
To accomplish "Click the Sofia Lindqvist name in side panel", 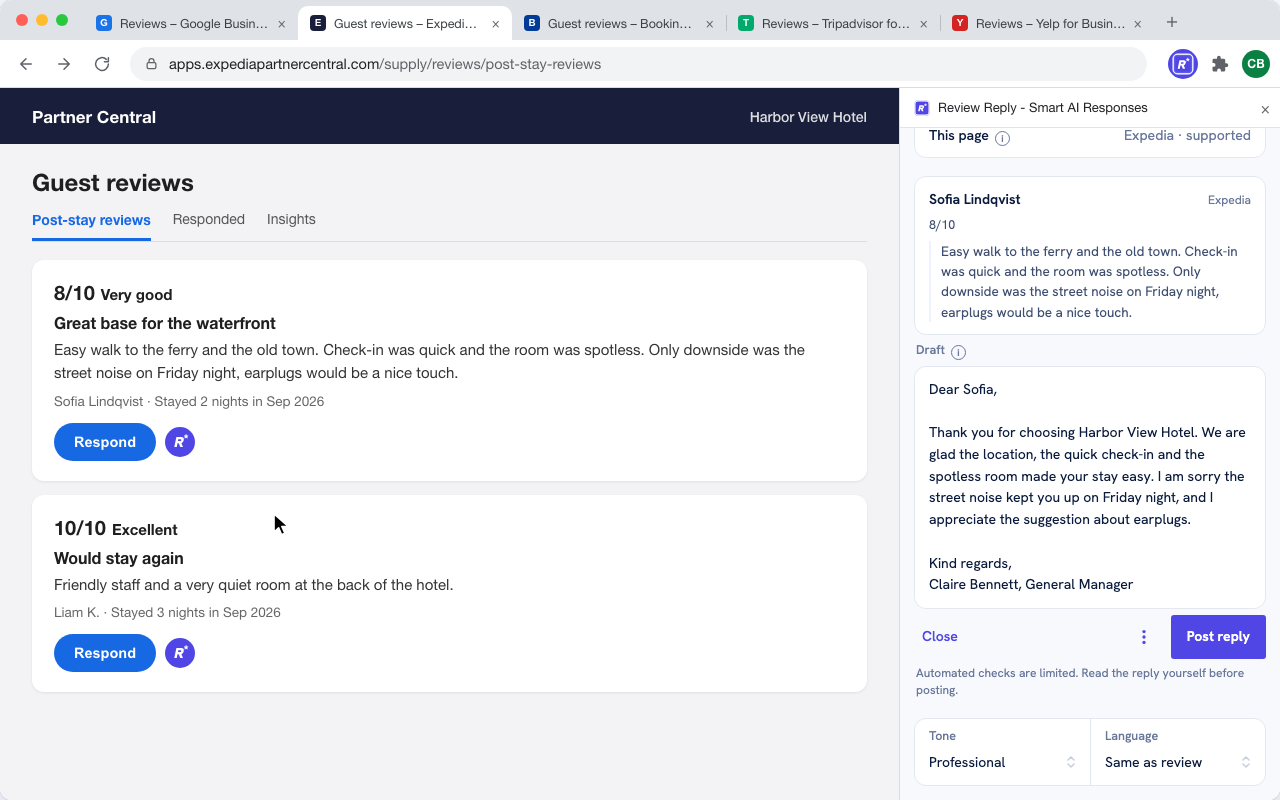I will (x=975, y=199).
